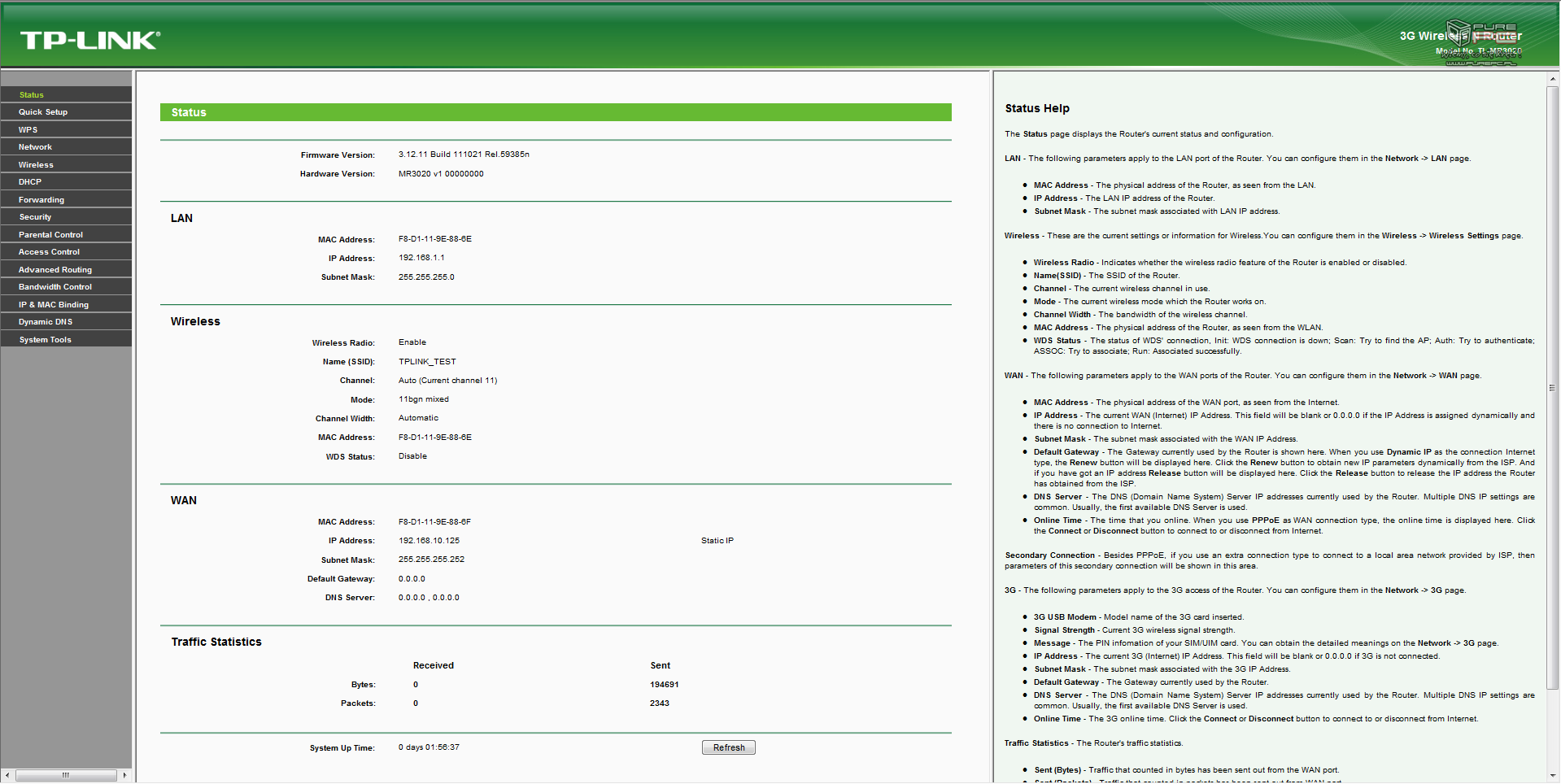Viewport: 1561px width, 784px height.
Task: Select Advanced Routing in the sidebar
Action: (55, 270)
